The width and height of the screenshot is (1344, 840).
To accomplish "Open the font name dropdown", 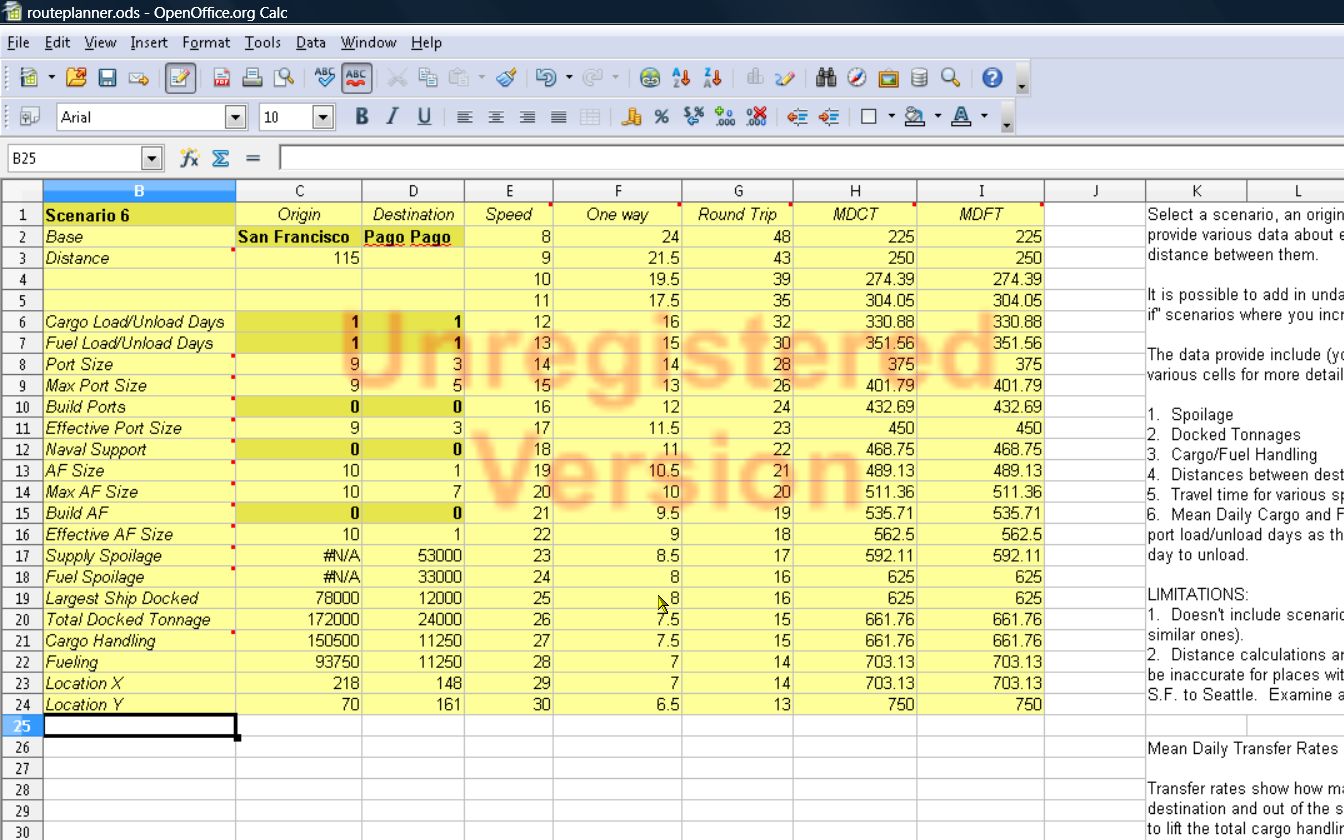I will (x=234, y=117).
